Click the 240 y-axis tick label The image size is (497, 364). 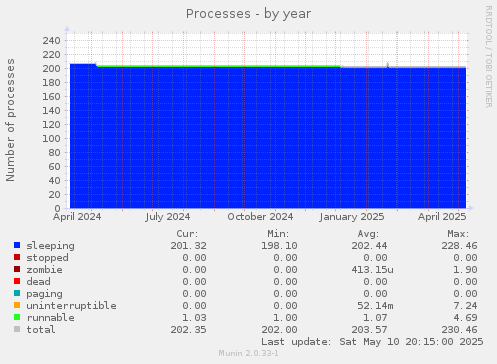click(x=52, y=41)
